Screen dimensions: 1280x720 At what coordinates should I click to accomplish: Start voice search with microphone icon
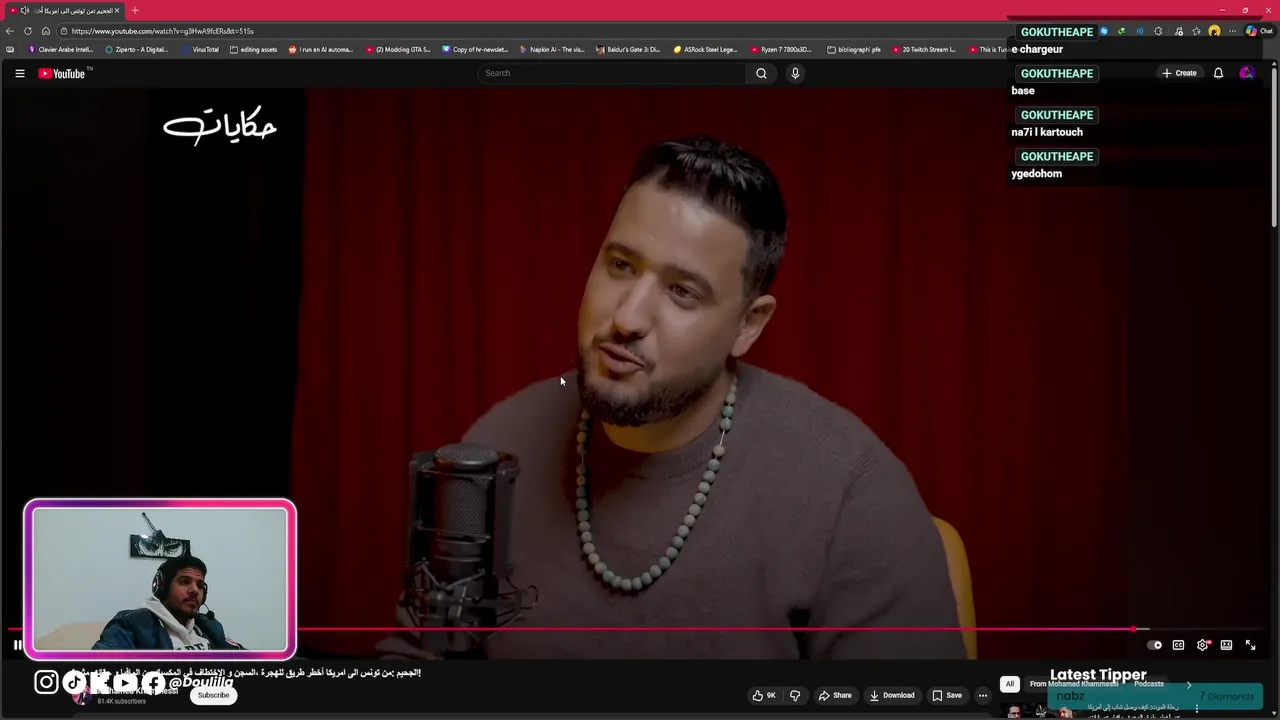click(x=795, y=73)
